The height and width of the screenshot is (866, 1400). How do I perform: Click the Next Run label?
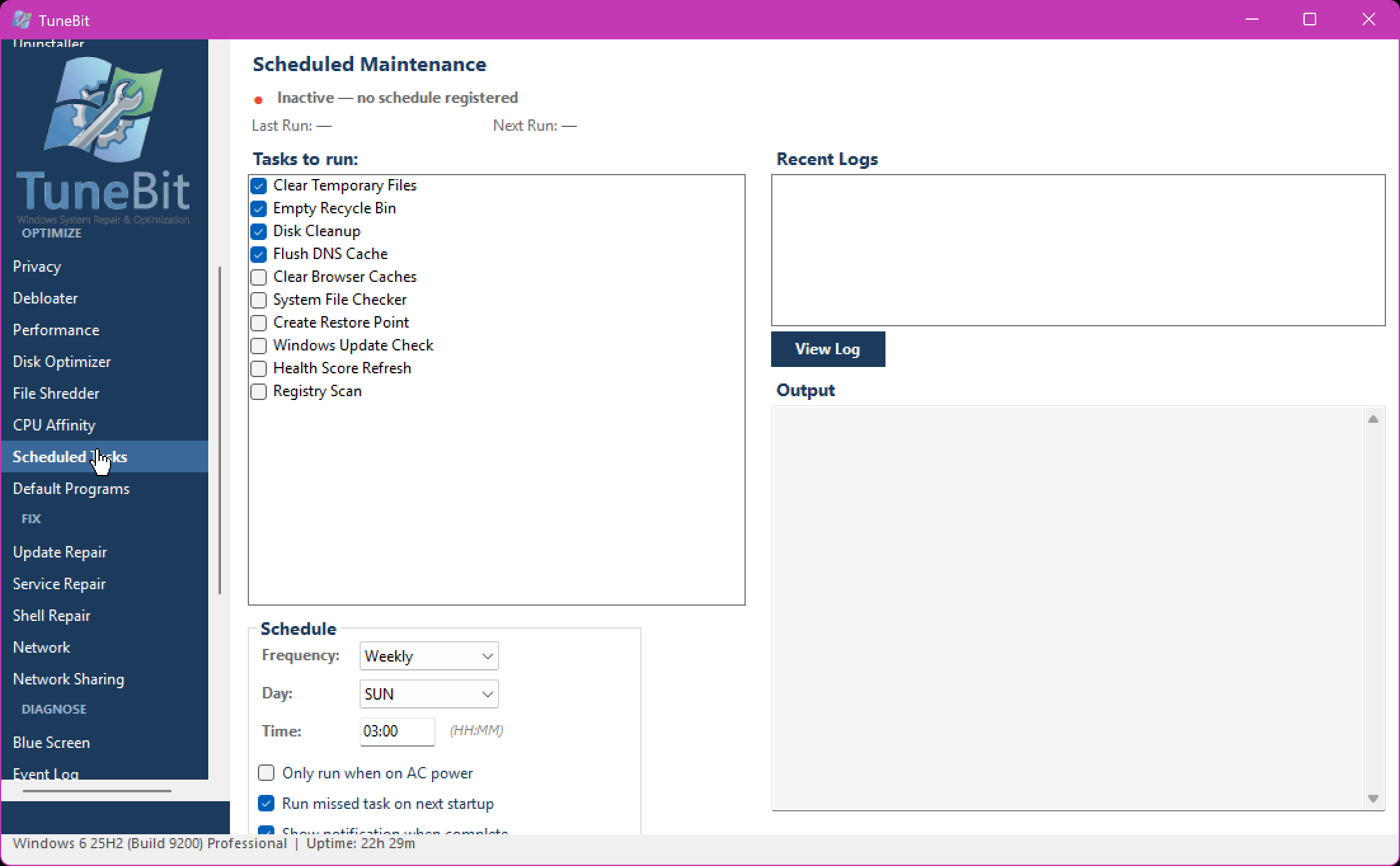pos(535,126)
